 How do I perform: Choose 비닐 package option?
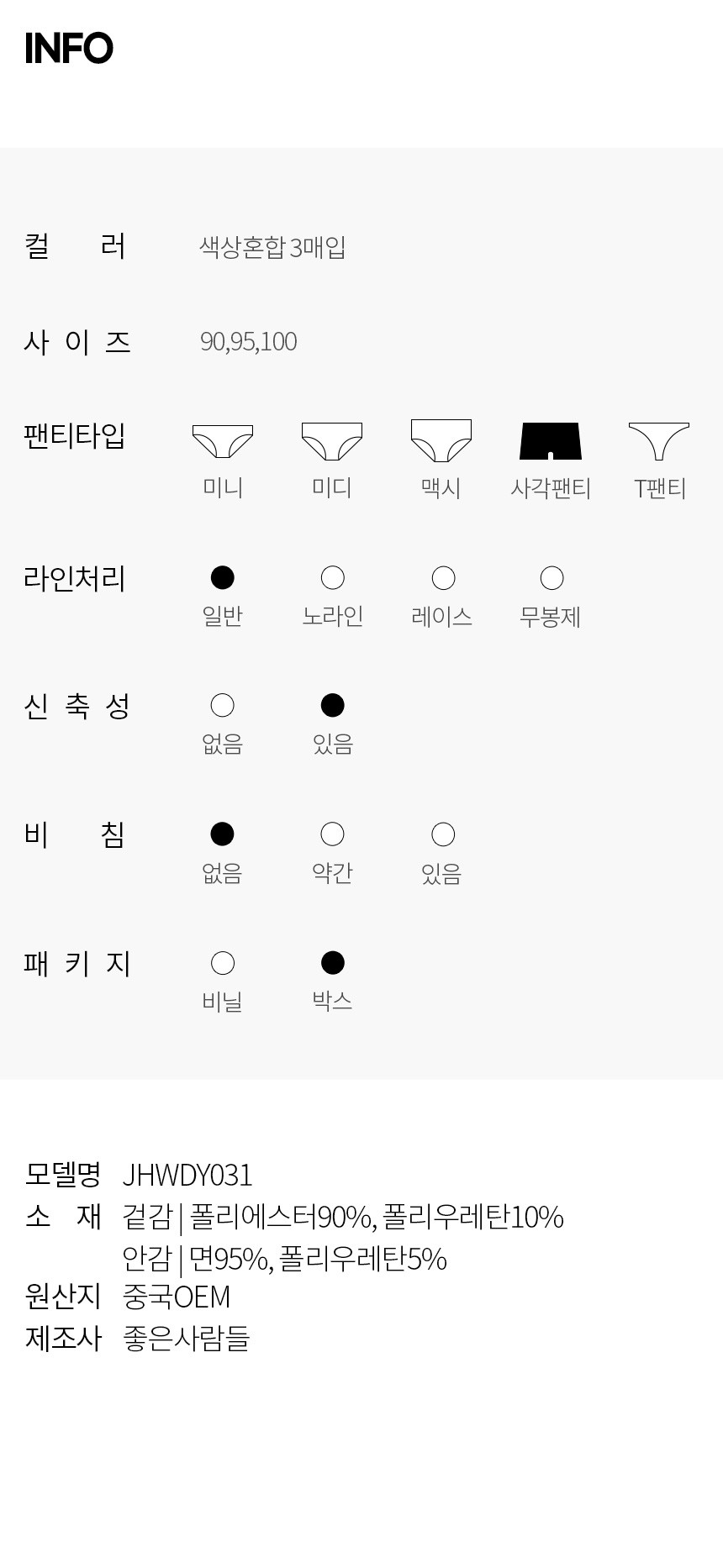223,963
